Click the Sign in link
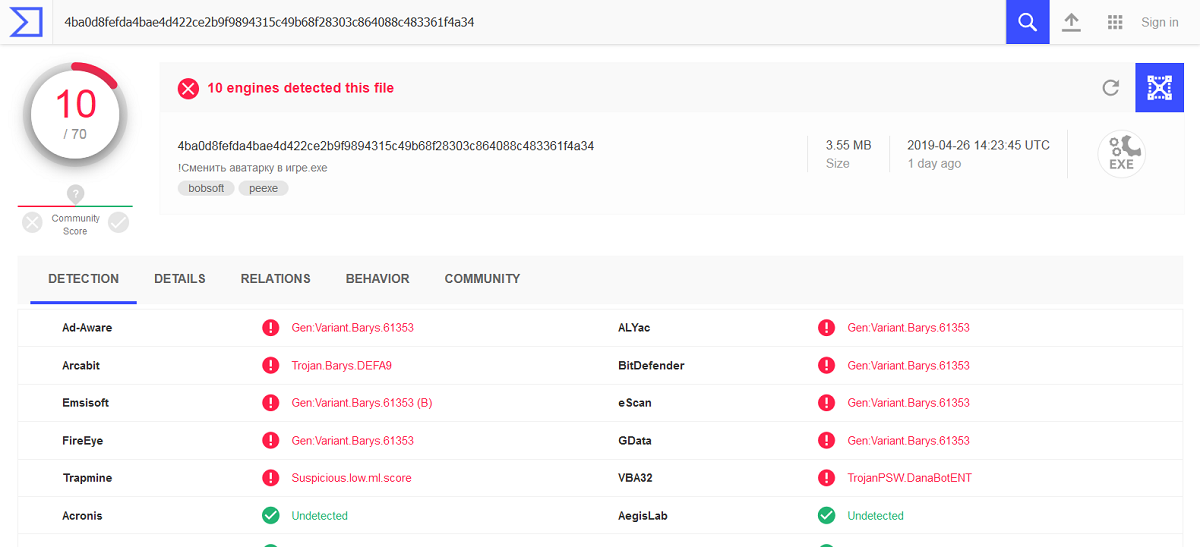Screen dimensions: 1200x547 (1160, 22)
